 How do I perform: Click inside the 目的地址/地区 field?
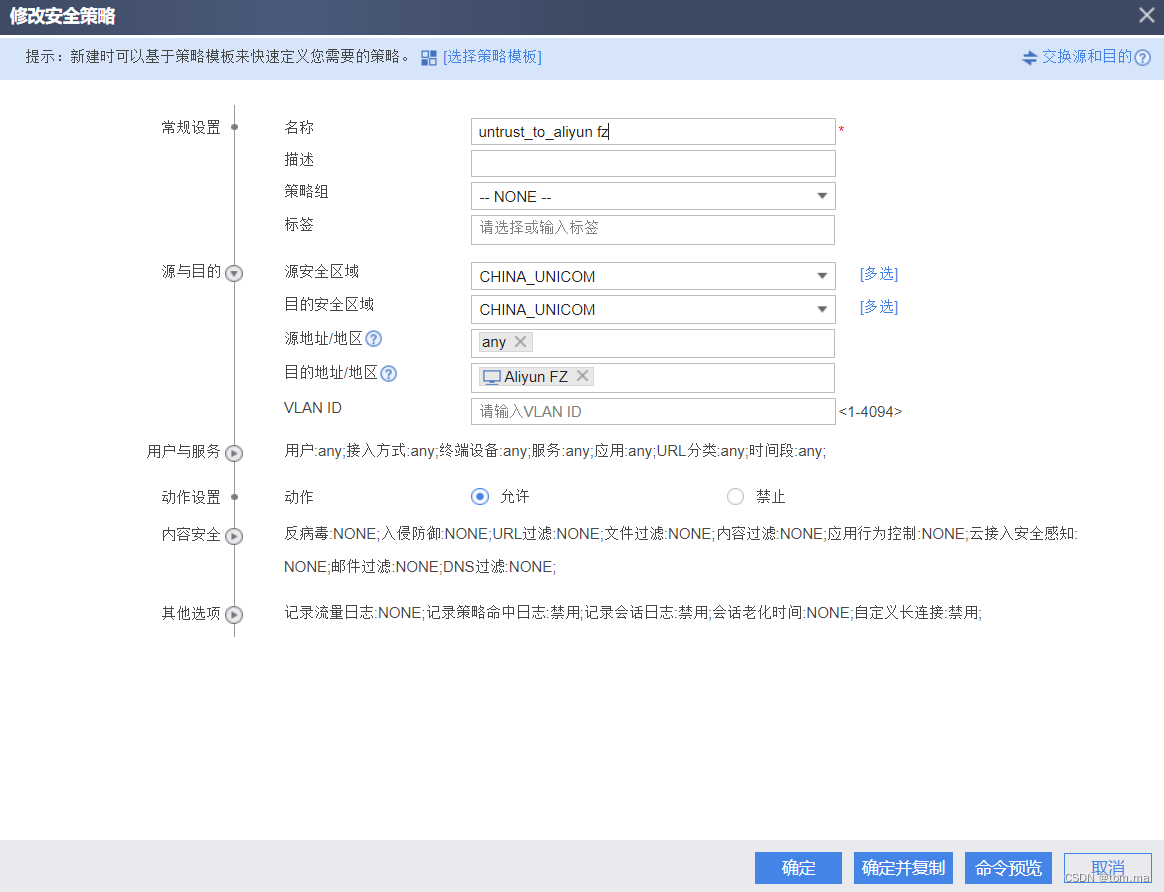pyautogui.click(x=653, y=378)
